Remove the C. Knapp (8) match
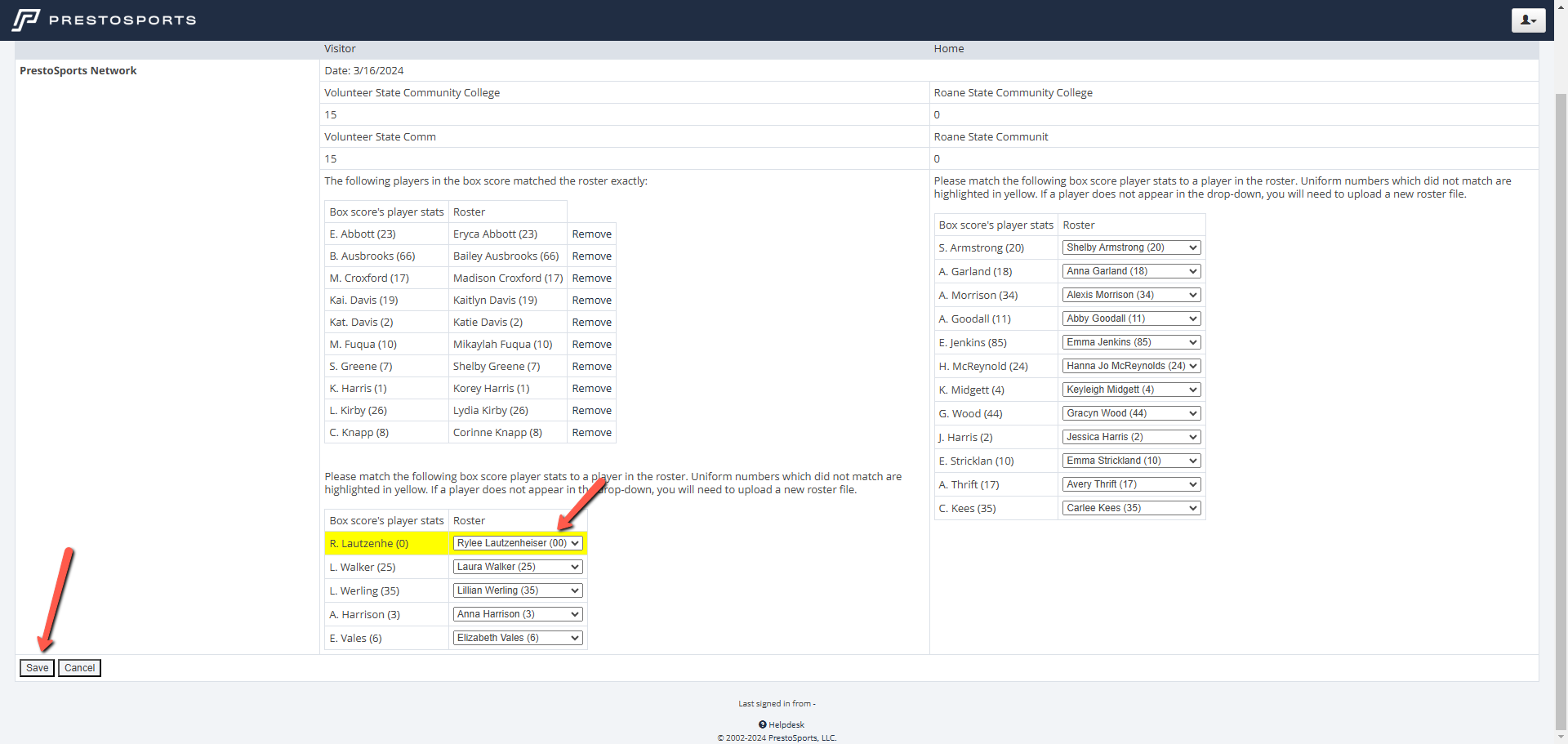 pyautogui.click(x=591, y=433)
